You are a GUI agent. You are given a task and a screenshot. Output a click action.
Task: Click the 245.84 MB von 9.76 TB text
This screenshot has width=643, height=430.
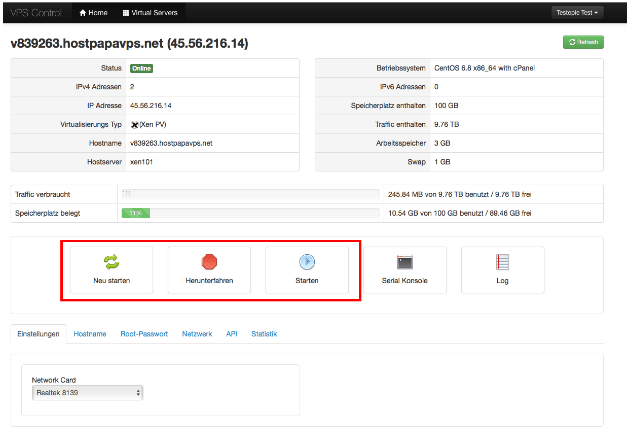(460, 194)
